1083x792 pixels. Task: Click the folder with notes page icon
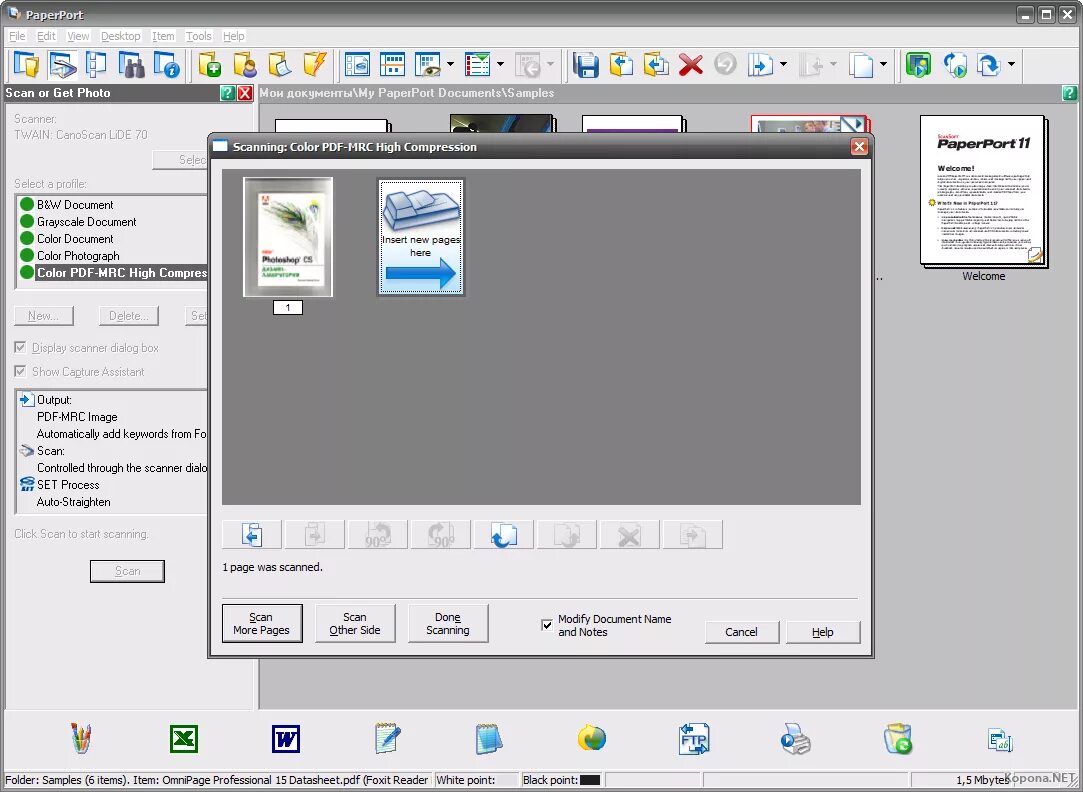pos(280,65)
